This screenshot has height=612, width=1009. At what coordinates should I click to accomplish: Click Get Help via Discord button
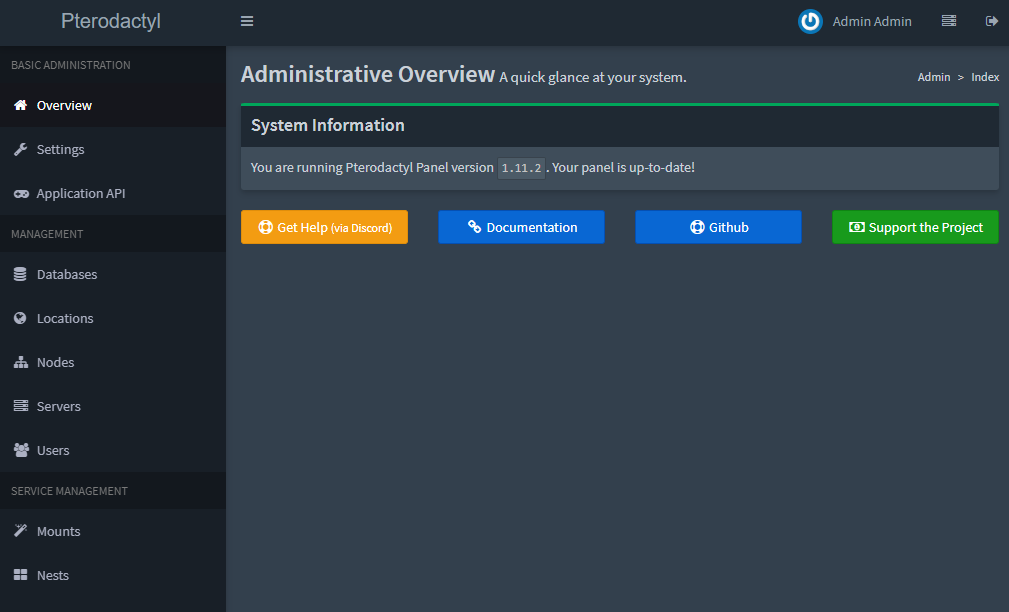tap(324, 227)
